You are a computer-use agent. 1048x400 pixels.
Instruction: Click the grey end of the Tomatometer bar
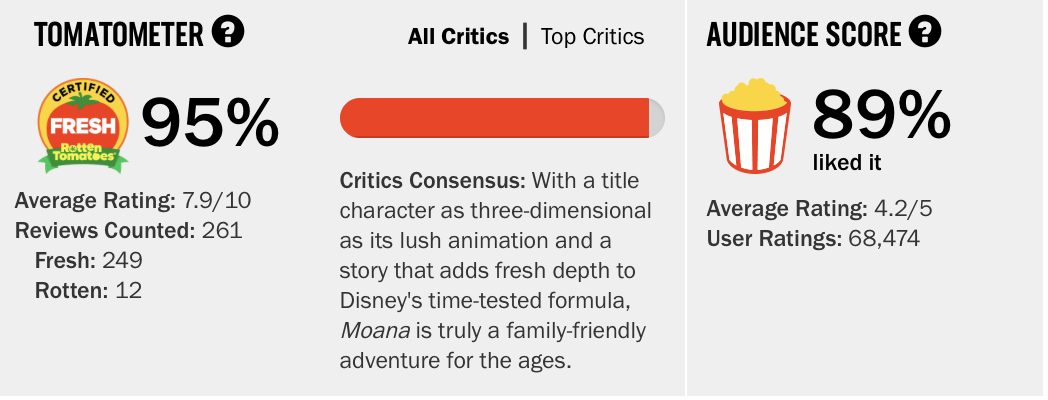click(x=657, y=118)
